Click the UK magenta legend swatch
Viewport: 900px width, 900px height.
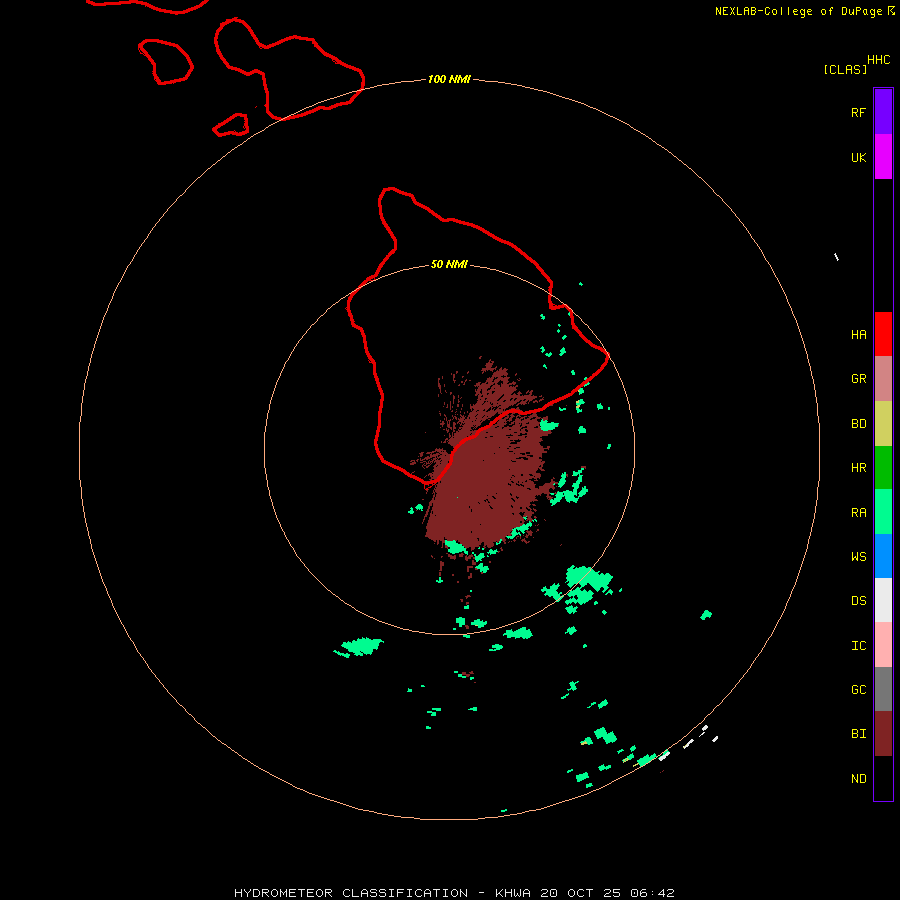pos(883,157)
